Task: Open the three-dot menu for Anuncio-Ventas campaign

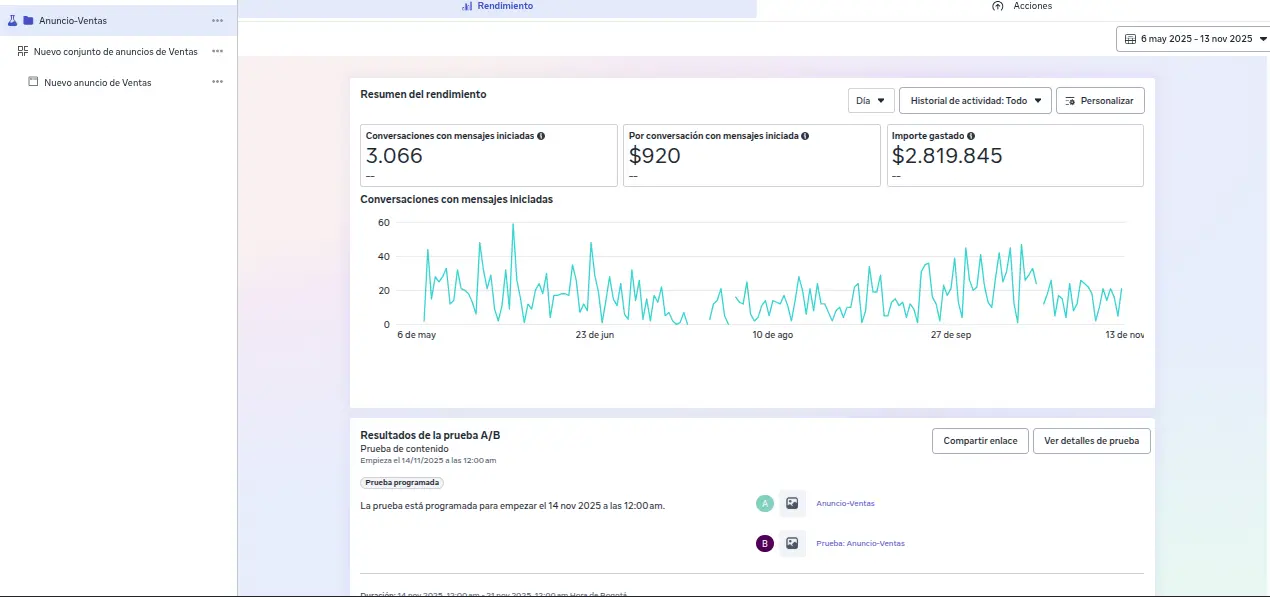Action: point(217,20)
